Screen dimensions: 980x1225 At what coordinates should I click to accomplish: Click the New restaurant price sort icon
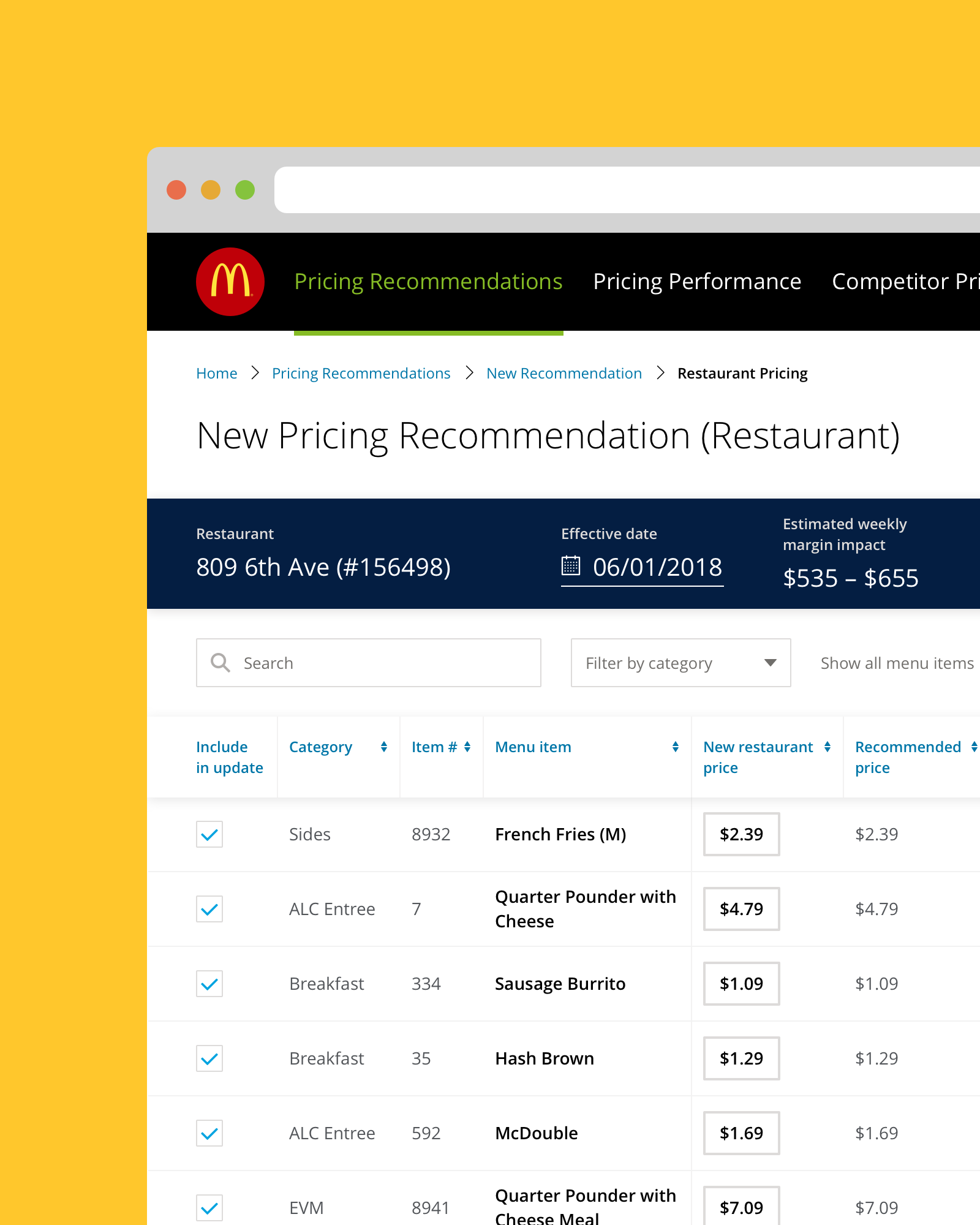pos(827,747)
